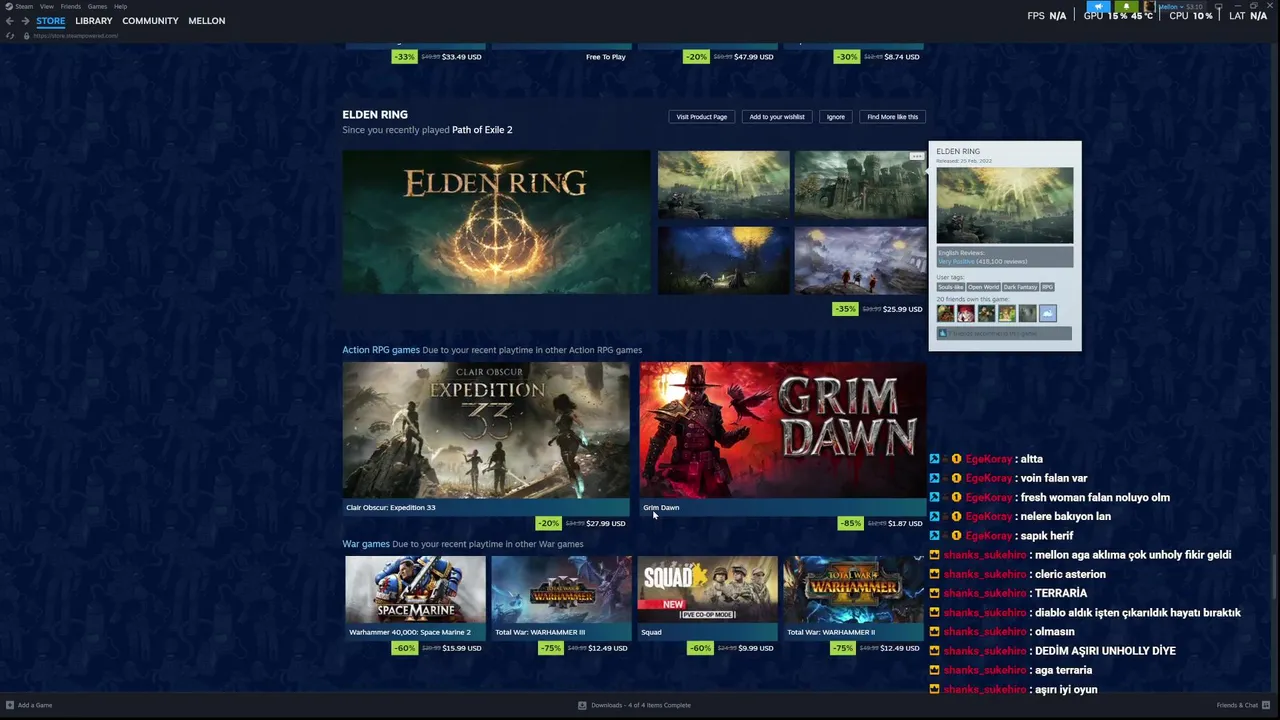Open the MELLON profile tab
The image size is (1280, 720).
[207, 21]
